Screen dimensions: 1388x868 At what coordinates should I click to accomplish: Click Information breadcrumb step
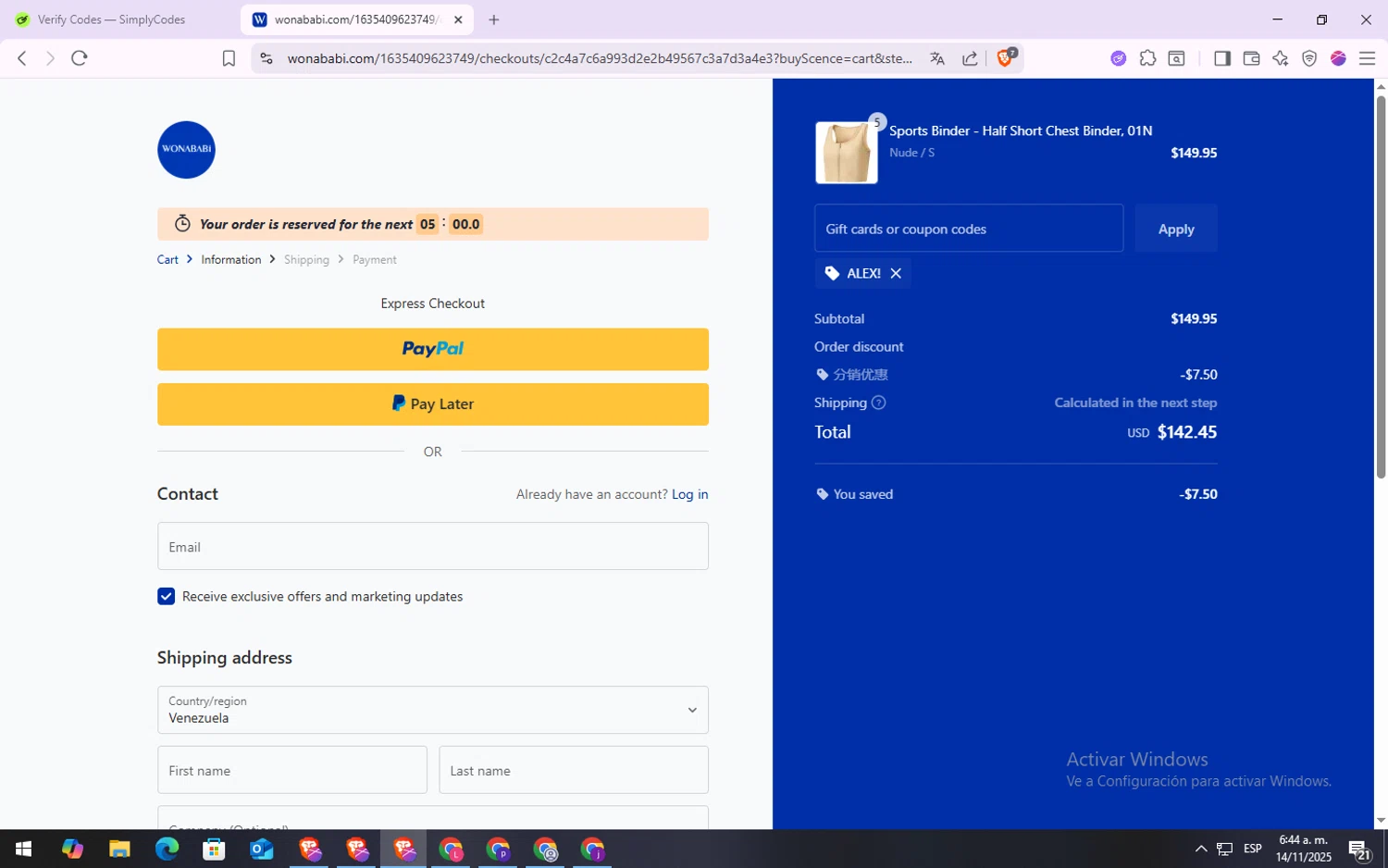(x=231, y=260)
